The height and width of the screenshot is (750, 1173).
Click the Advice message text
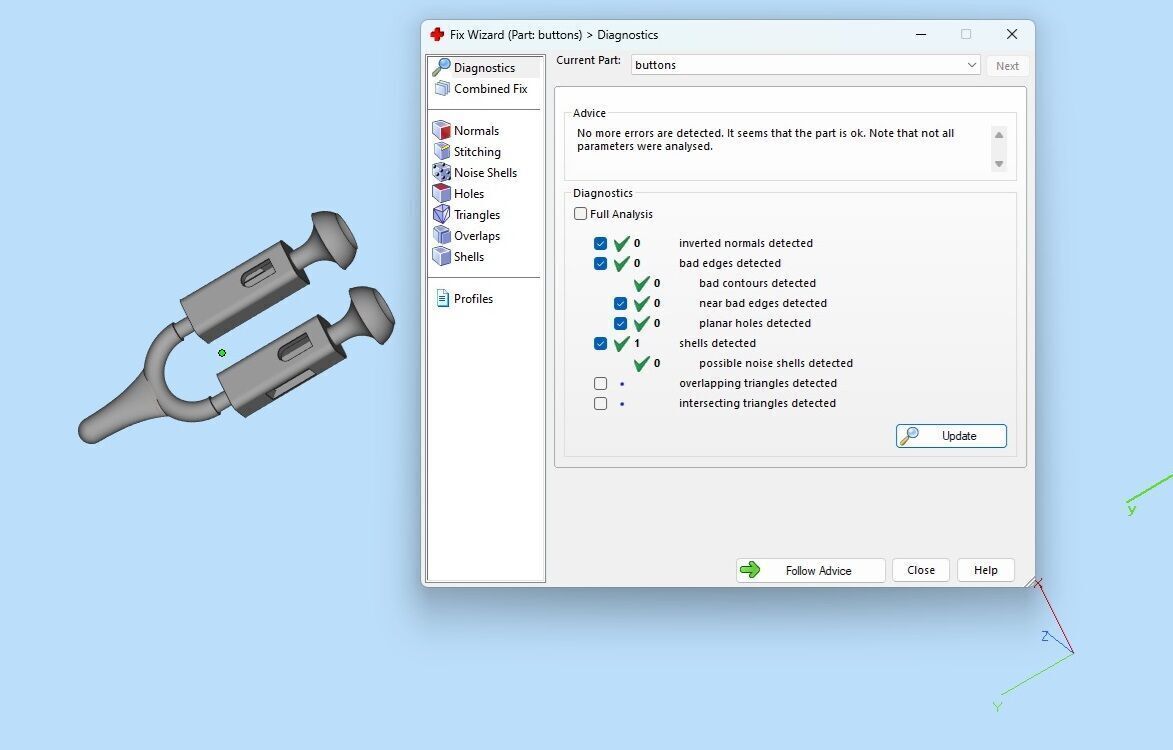tap(765, 140)
